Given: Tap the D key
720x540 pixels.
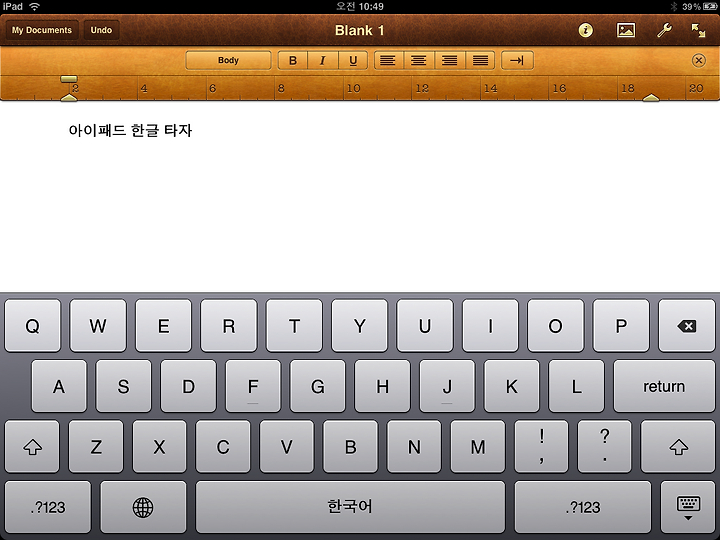Looking at the screenshot, I should point(188,386).
